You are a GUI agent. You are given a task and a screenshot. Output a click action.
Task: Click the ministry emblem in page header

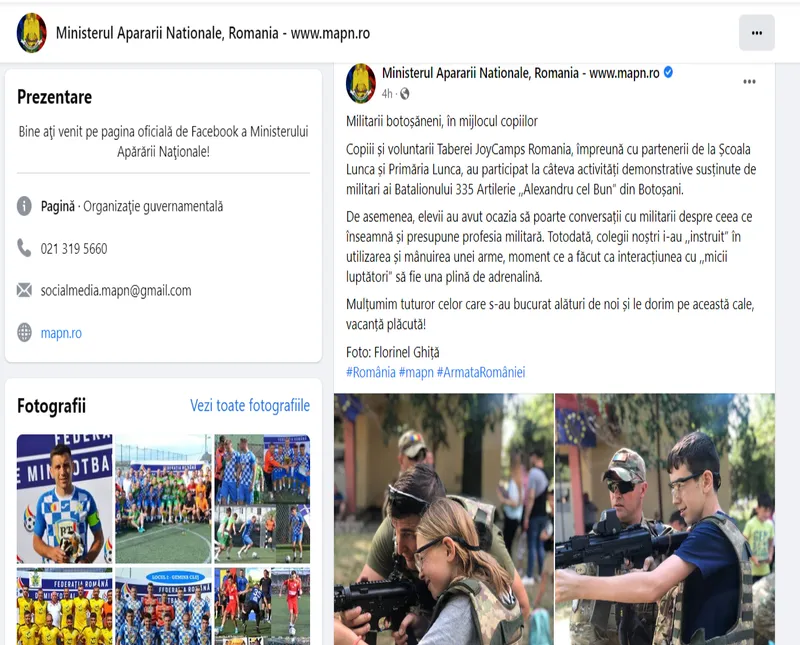coord(32,33)
